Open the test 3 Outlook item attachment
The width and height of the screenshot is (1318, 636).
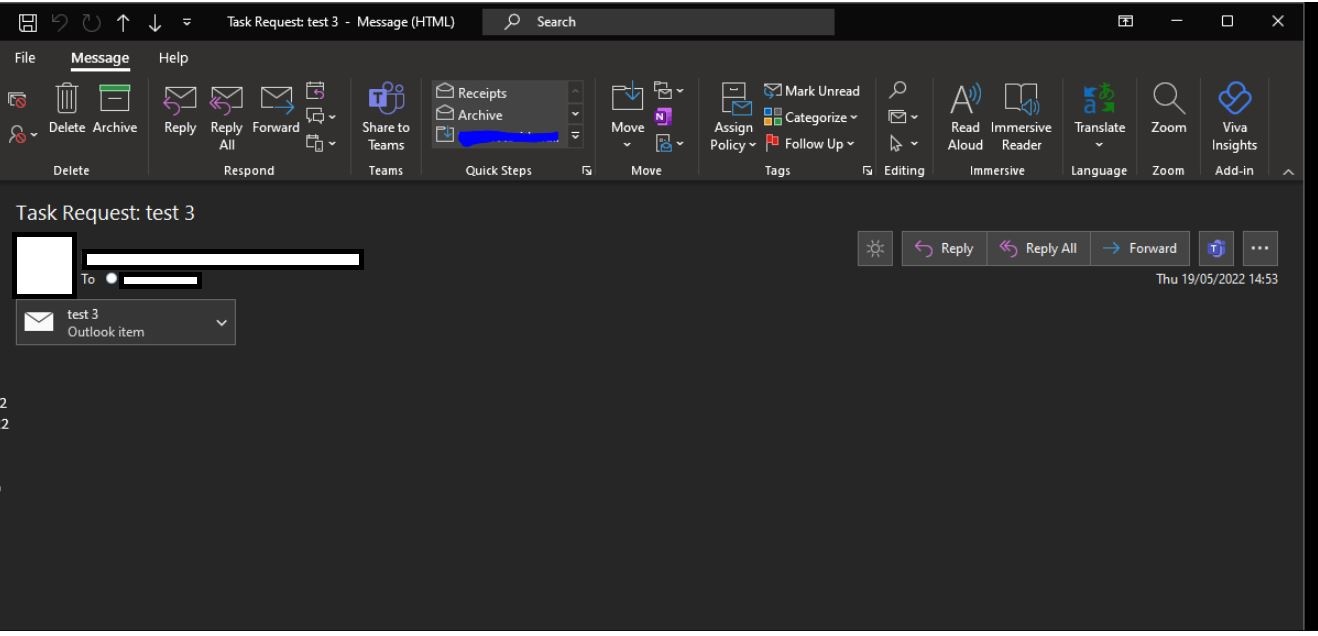(x=125, y=323)
